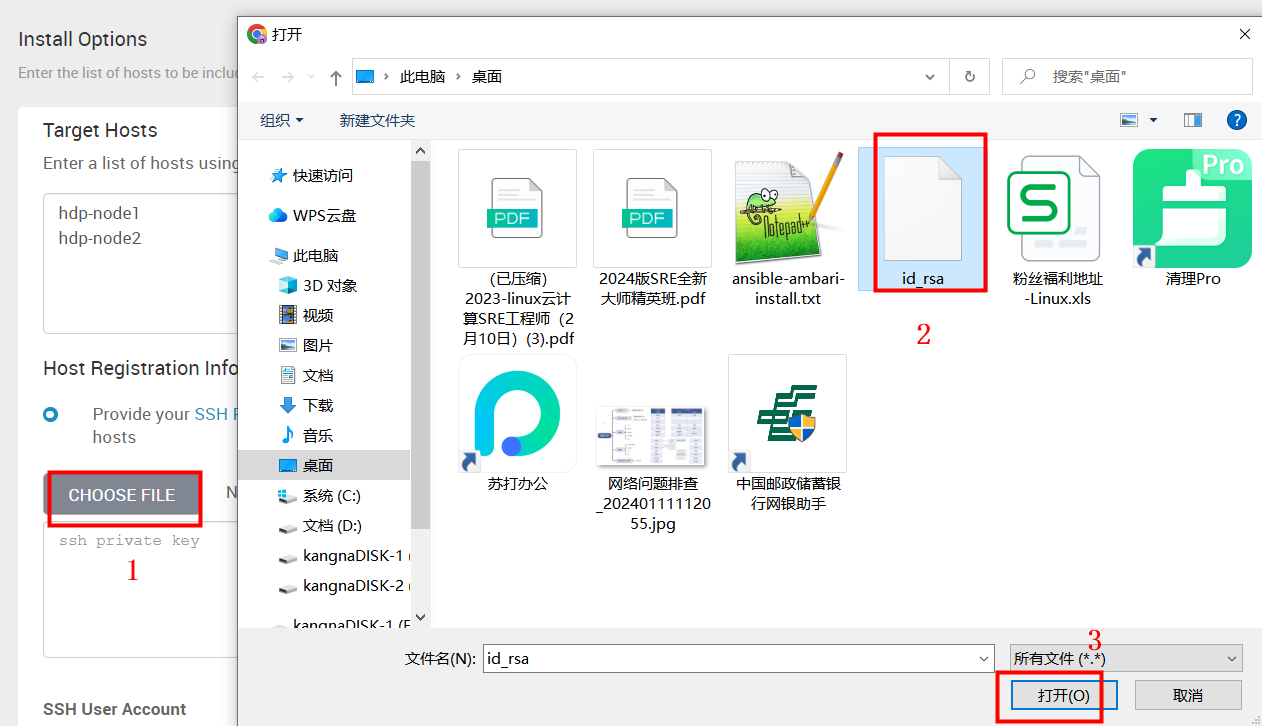Image resolution: width=1262 pixels, height=726 pixels.
Task: Select 粉丝福利地址-Linux.xls file
Action: pos(1058,229)
